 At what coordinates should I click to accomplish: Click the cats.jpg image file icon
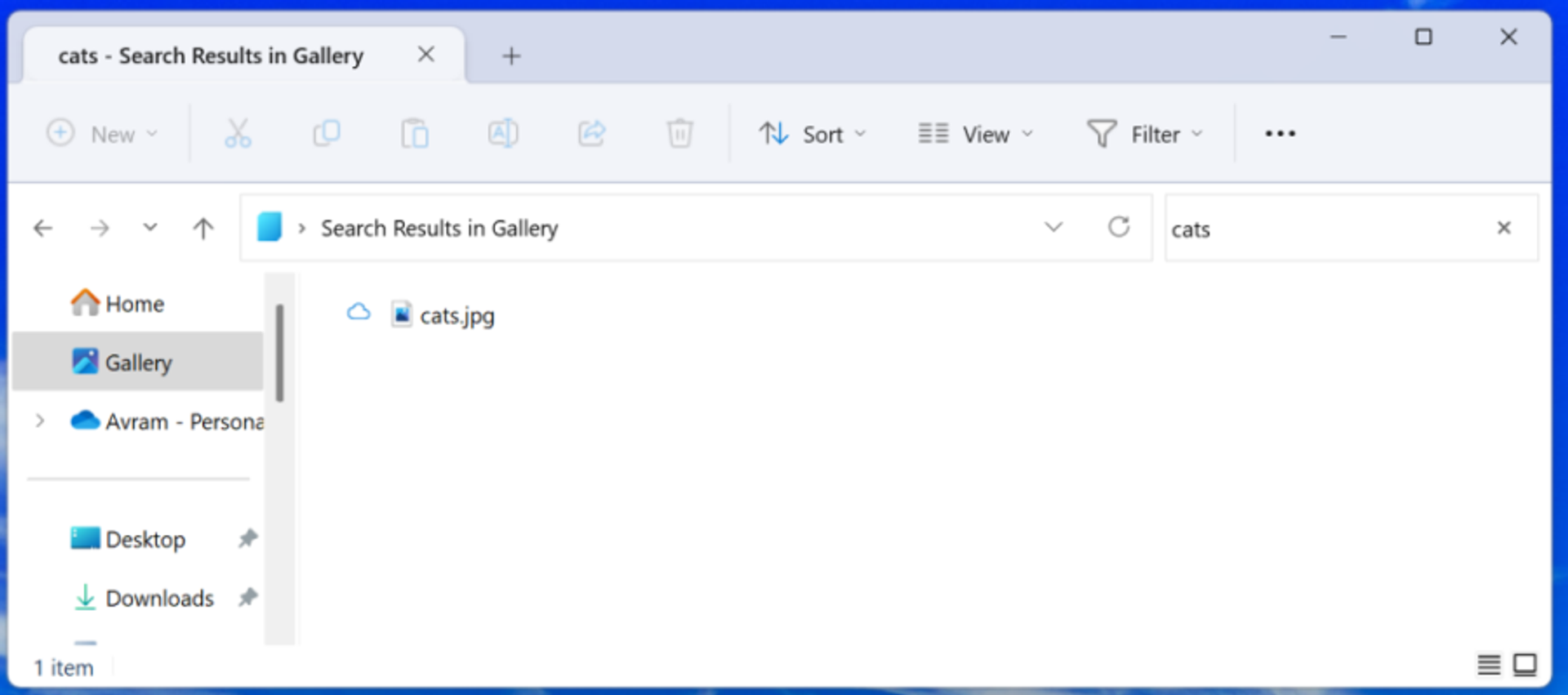tap(401, 314)
